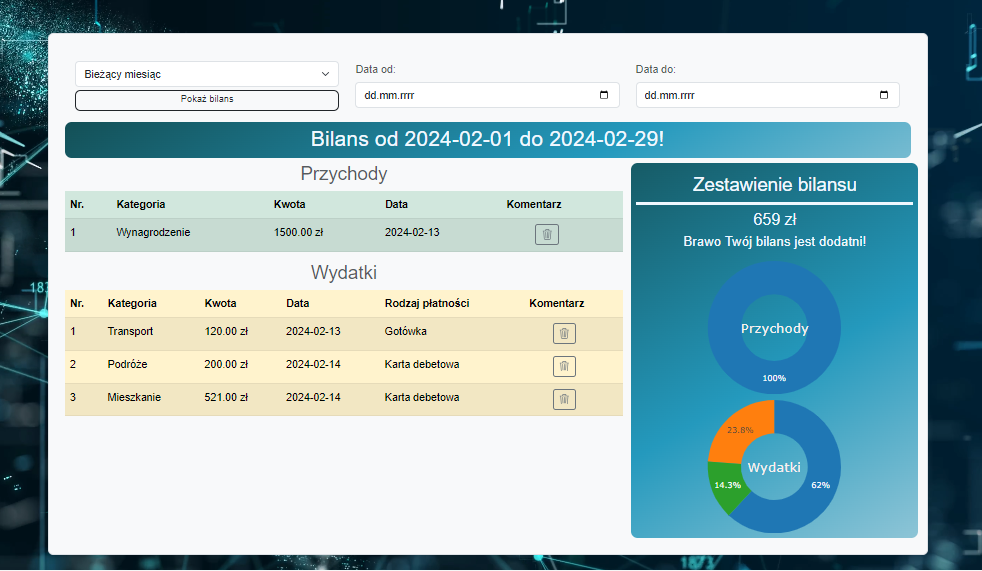Click the 'Bilans od 2024-02-01' header banner
Viewport: 982px width, 571px height.
(x=487, y=140)
